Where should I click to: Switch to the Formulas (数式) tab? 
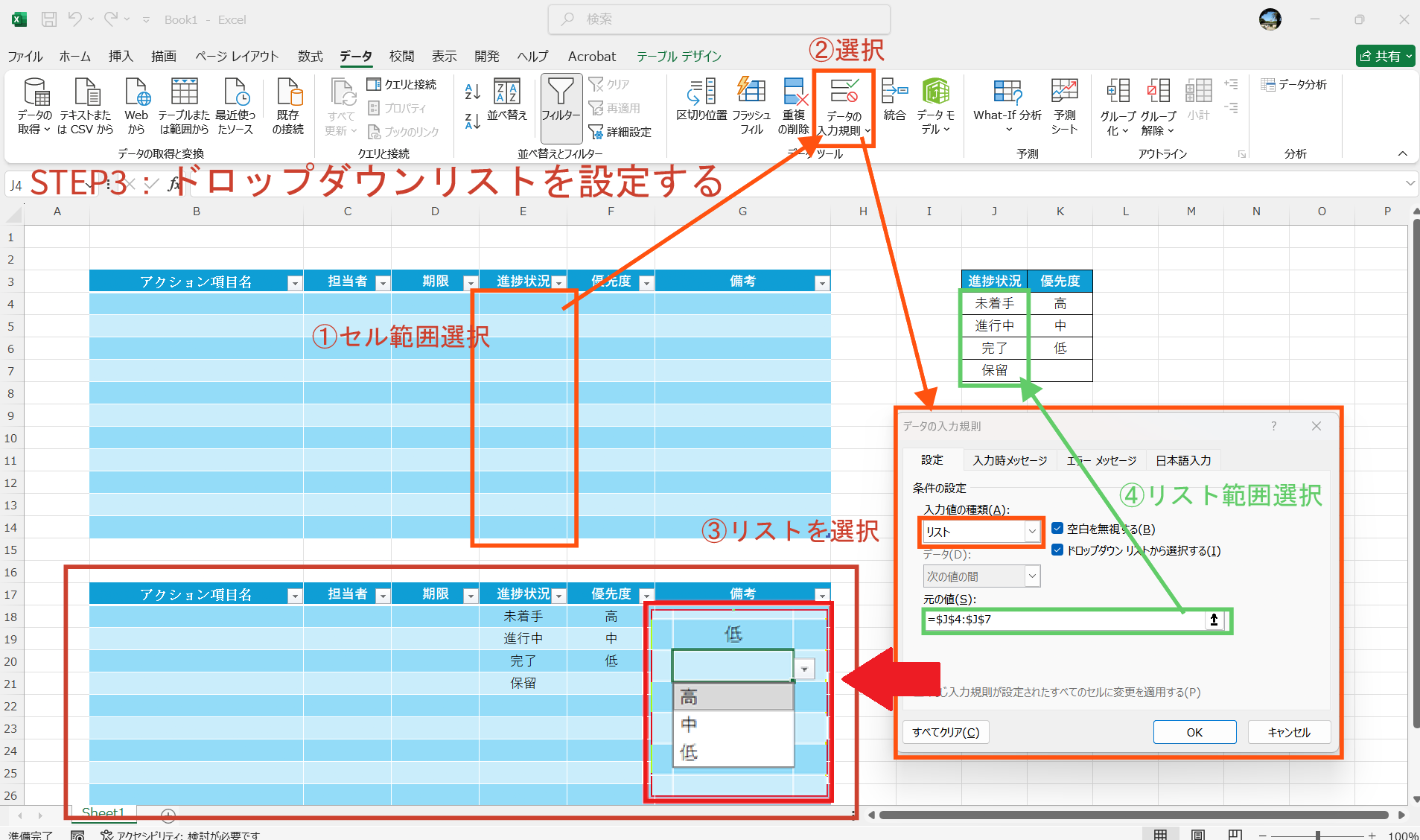tap(311, 57)
